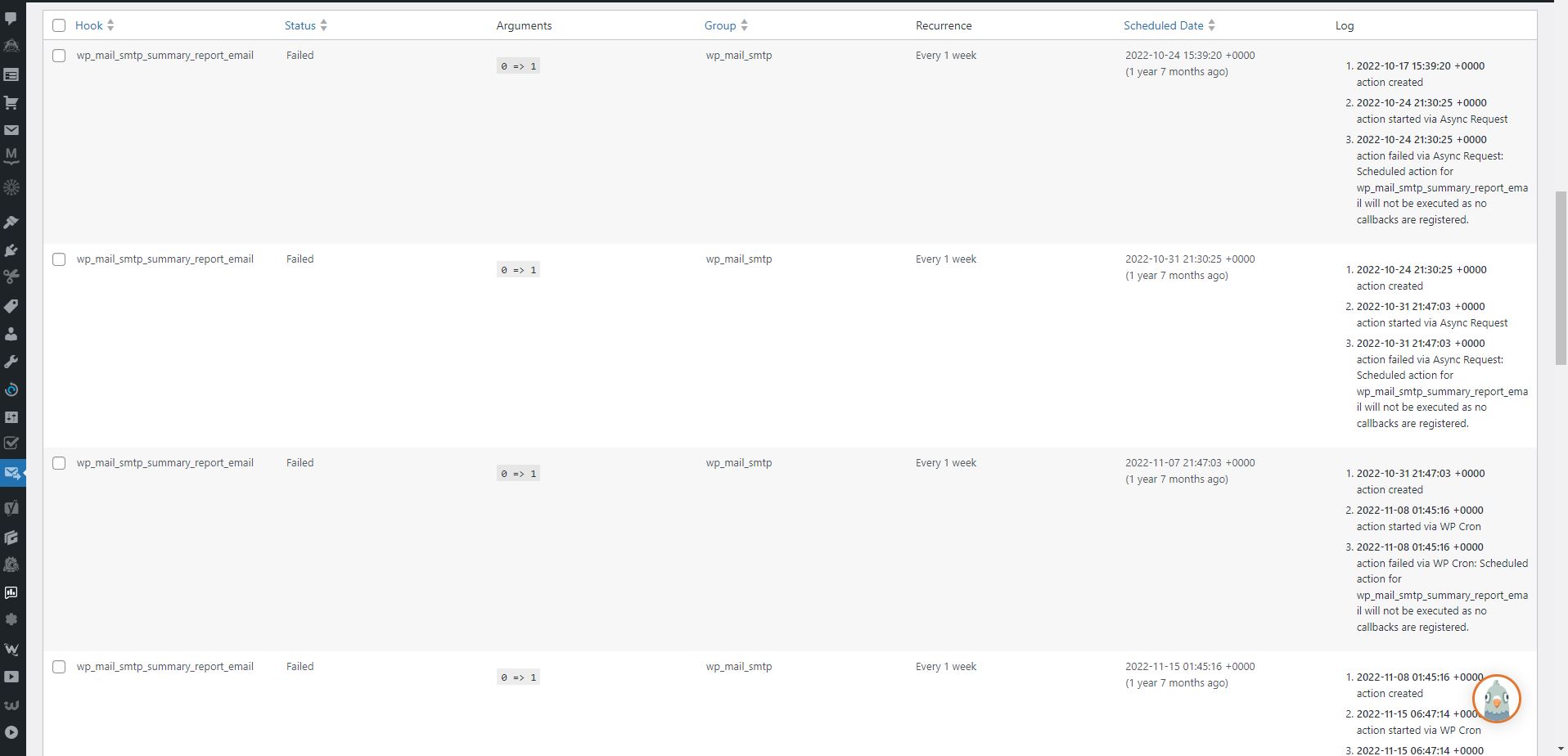The image size is (1568, 756).
Task: Click the circular snowflake-wheel icon in sidebar
Action: pos(11,187)
